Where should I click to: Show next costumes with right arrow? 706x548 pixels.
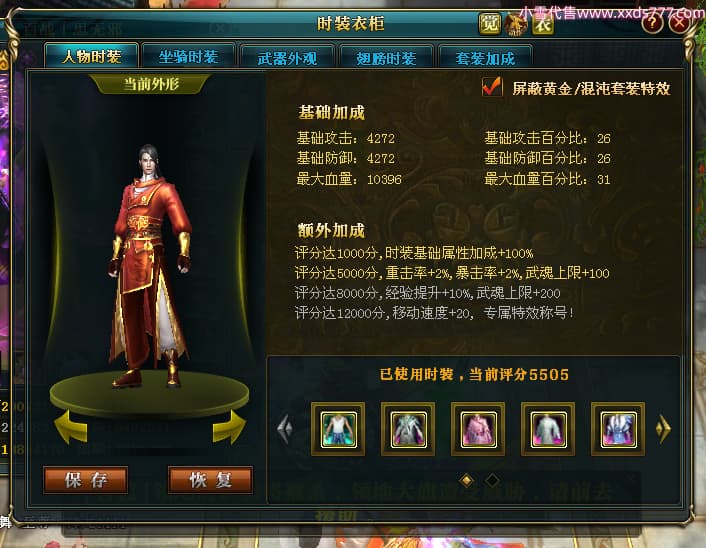click(663, 428)
